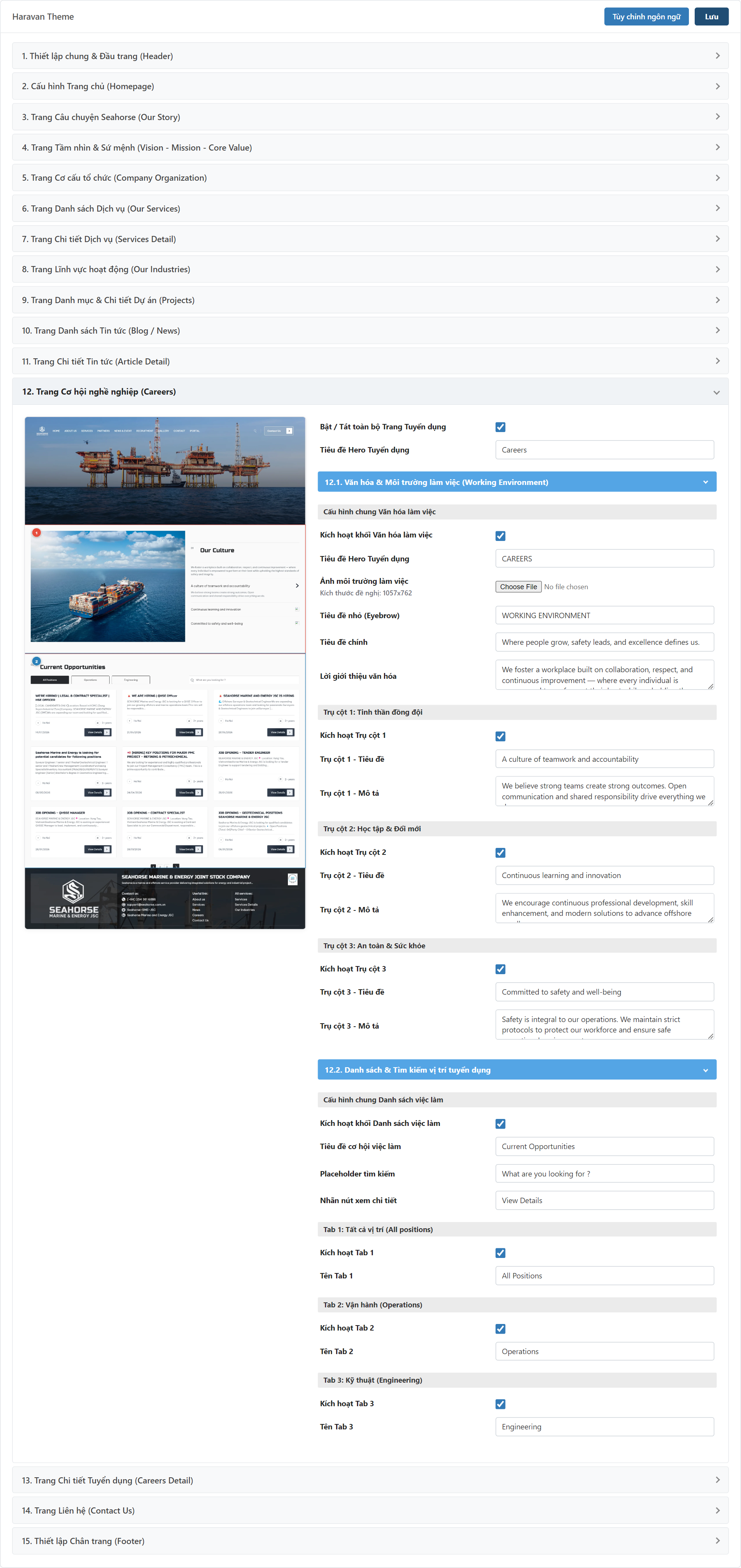Expand section 2 Cấu hình Trang chủ

(x=370, y=86)
